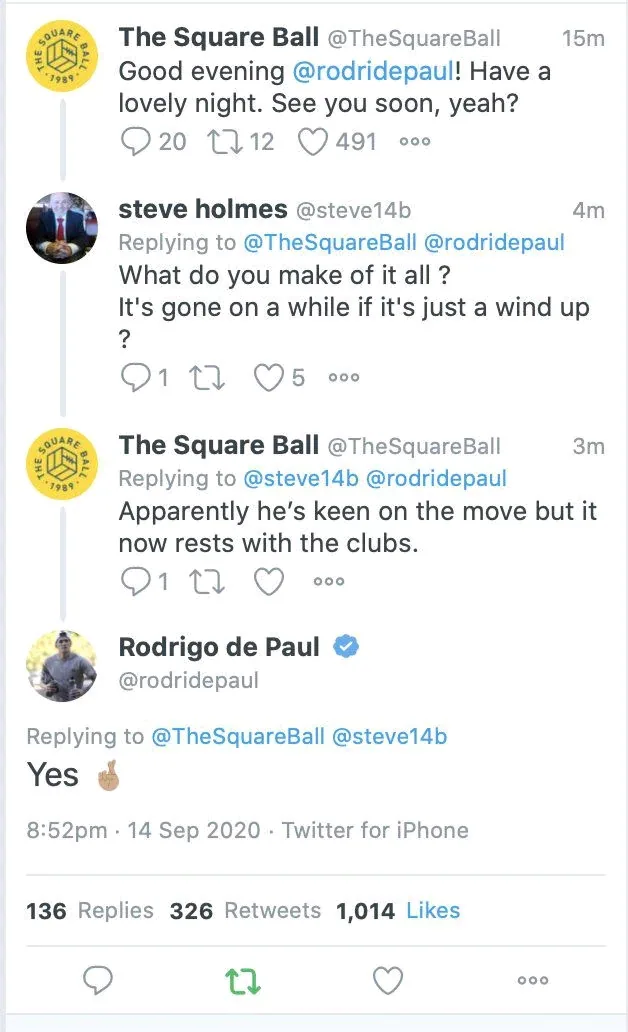The height and width of the screenshot is (1032, 628).
Task: Open more options on 'Apparently he's keen' tweet
Action: click(x=329, y=581)
